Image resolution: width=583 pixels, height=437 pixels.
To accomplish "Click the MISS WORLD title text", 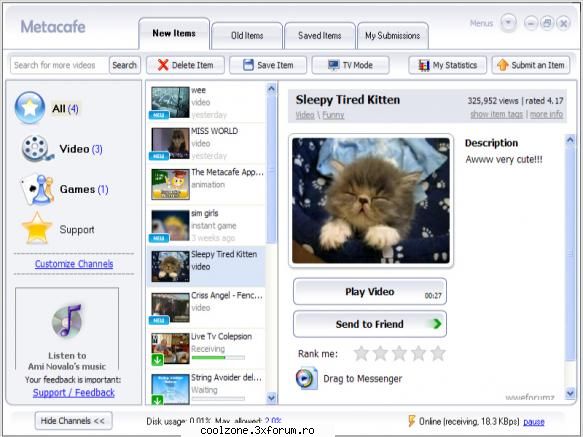I will coord(215,131).
